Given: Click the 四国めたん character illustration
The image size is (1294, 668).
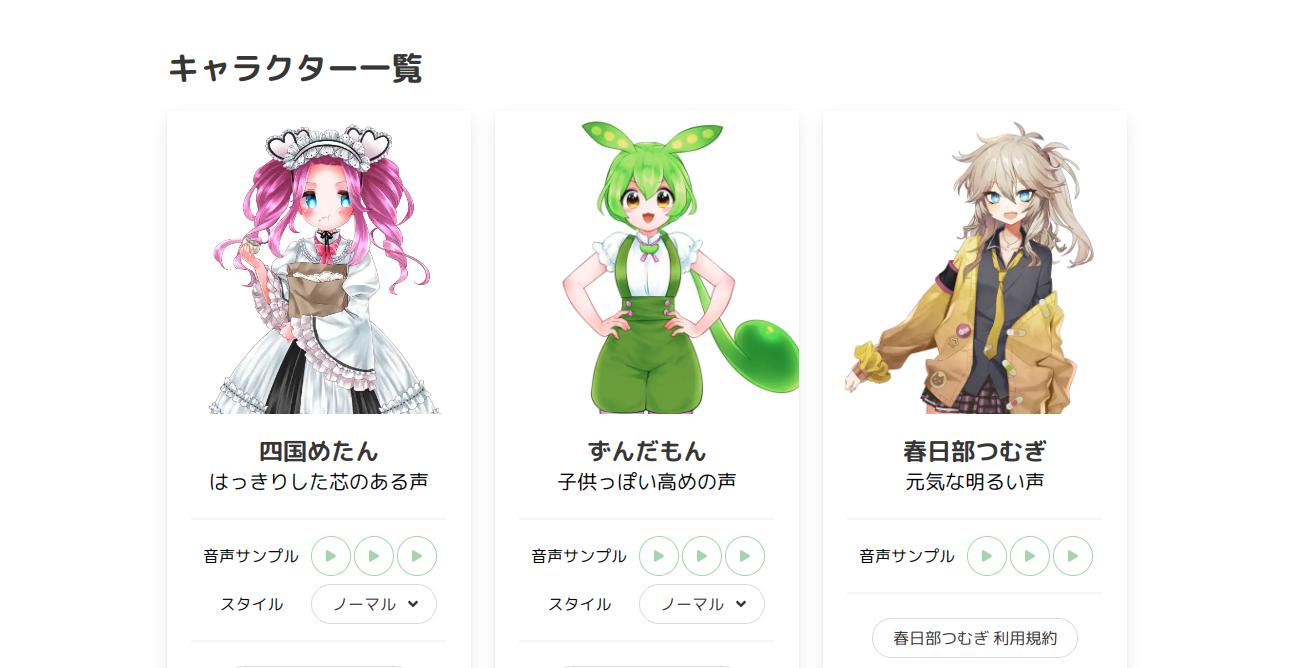Looking at the screenshot, I should click(x=319, y=268).
